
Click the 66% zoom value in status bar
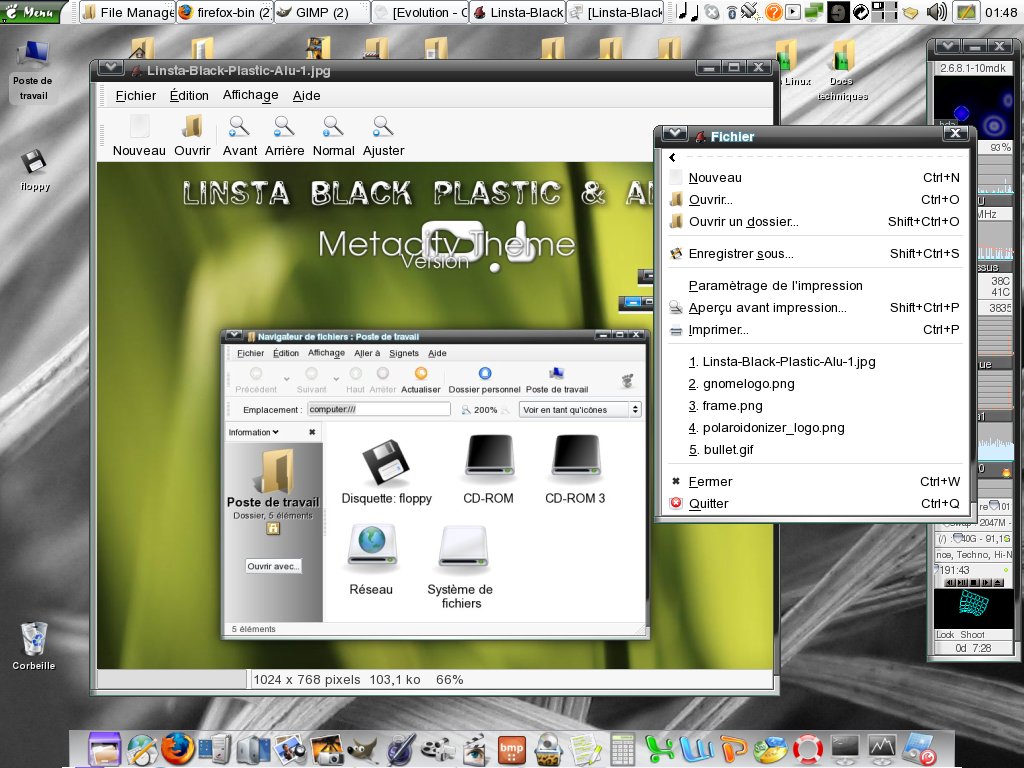pyautogui.click(x=449, y=679)
